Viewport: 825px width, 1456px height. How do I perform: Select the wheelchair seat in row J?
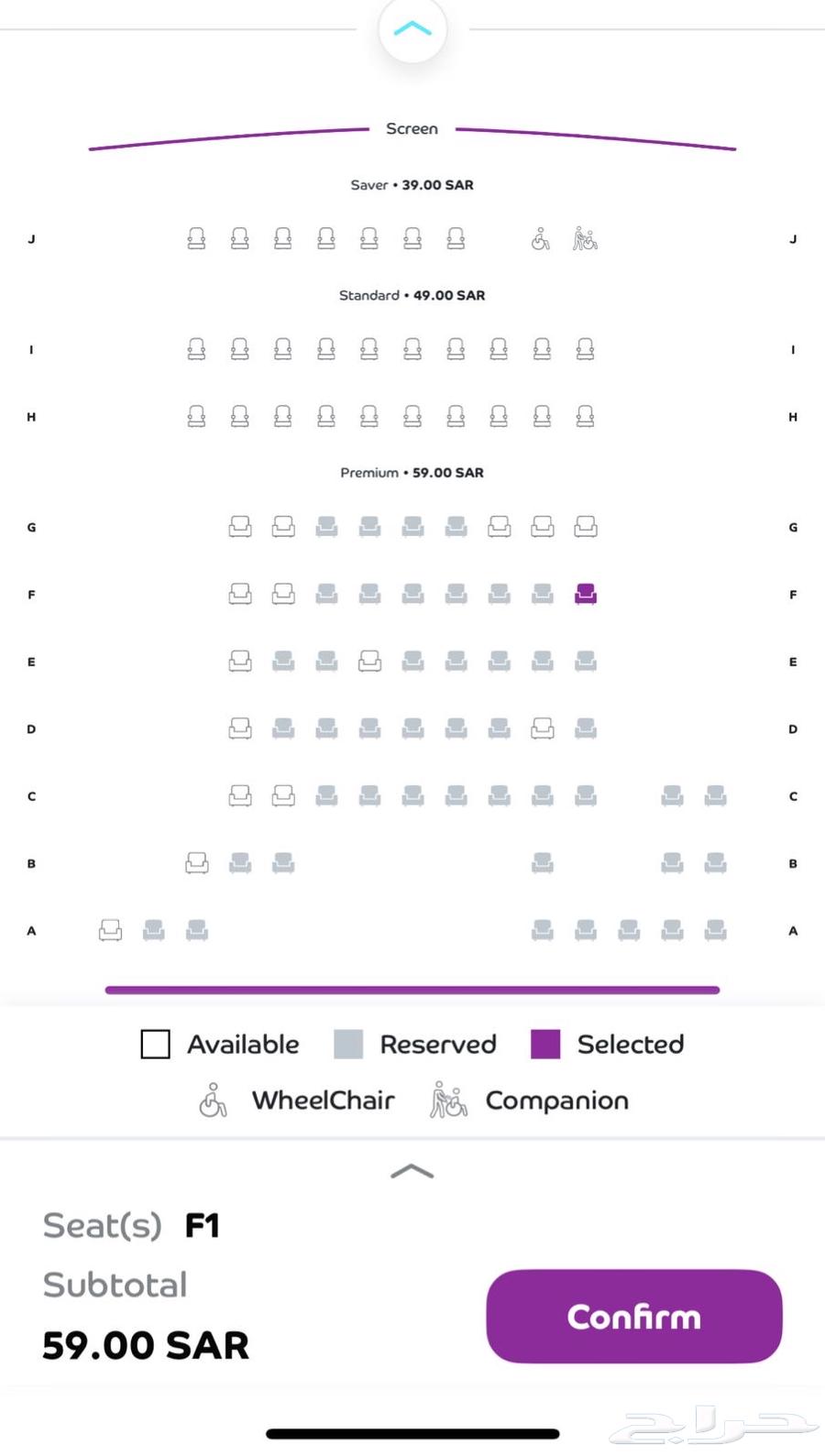tap(541, 239)
